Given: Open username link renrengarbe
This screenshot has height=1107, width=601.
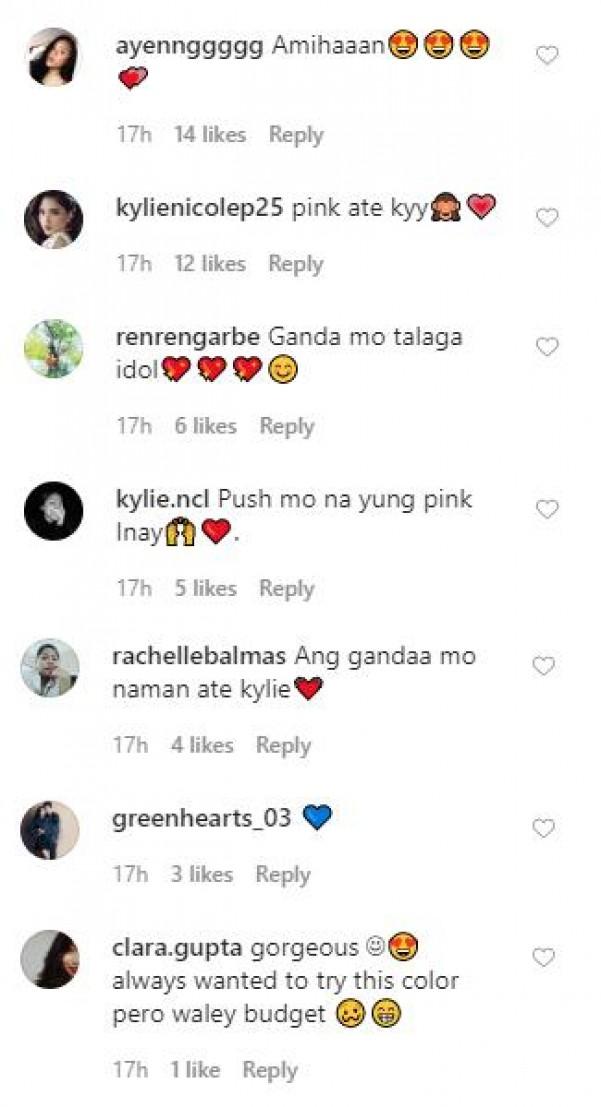Looking at the screenshot, I should 188,337.
